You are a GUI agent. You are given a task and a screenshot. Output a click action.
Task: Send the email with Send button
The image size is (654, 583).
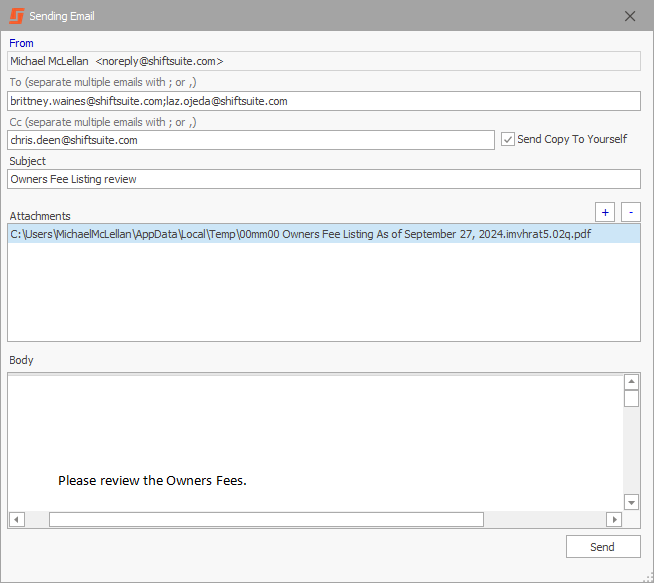[x=603, y=547]
